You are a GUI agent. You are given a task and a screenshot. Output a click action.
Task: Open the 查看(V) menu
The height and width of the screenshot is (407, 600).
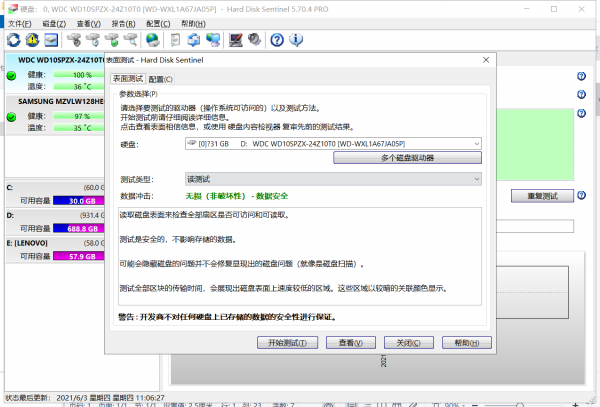pos(88,24)
